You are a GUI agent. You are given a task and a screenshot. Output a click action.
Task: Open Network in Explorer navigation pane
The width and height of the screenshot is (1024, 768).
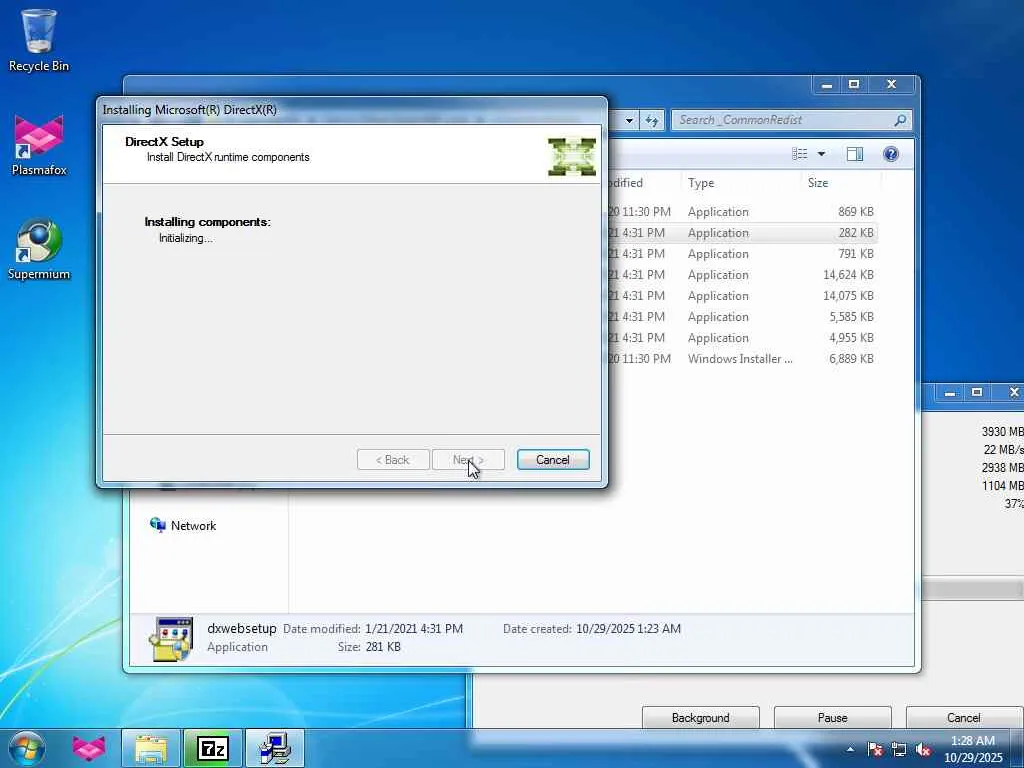184,525
